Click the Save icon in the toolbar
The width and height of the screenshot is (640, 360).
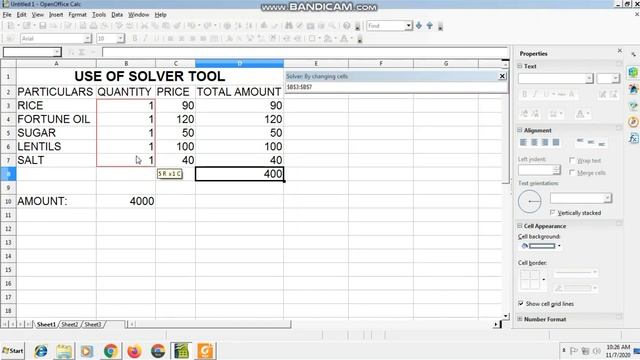click(43, 26)
